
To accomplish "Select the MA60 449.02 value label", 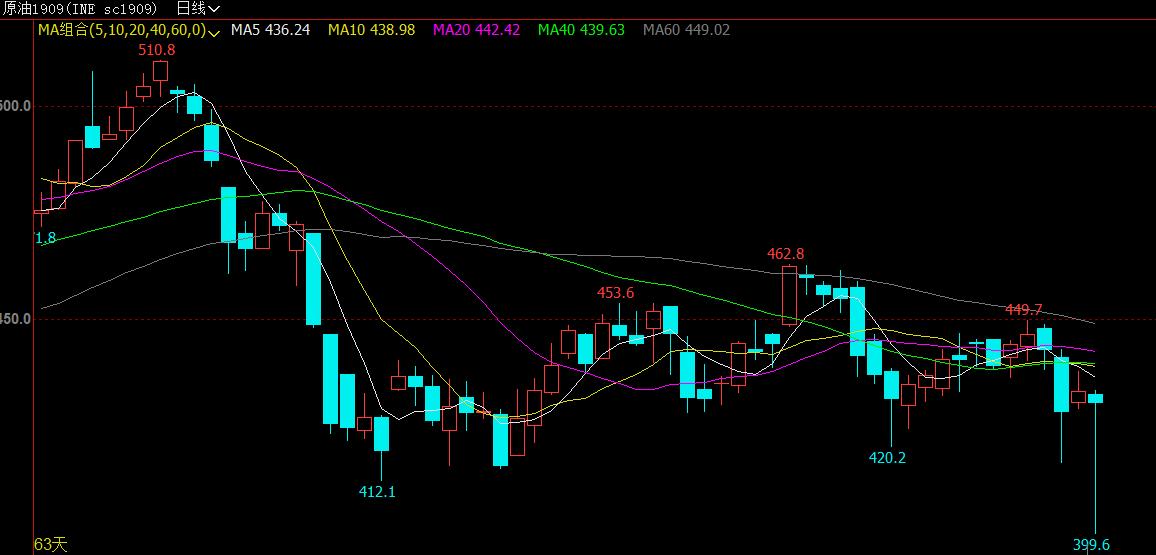I will click(686, 30).
